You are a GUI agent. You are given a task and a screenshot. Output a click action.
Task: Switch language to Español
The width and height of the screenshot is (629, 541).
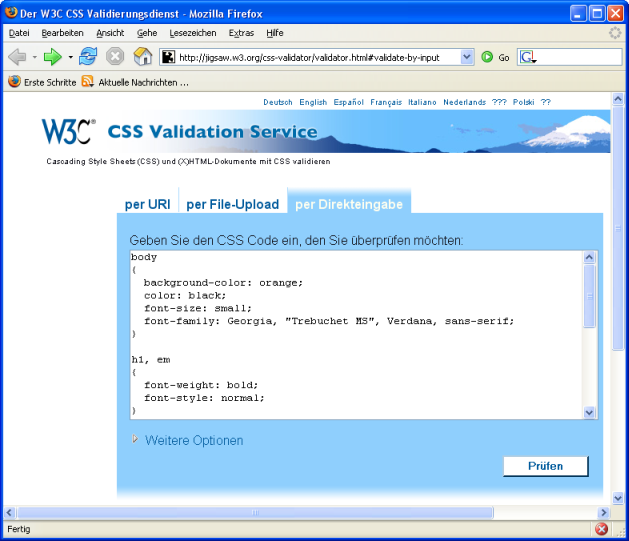349,102
